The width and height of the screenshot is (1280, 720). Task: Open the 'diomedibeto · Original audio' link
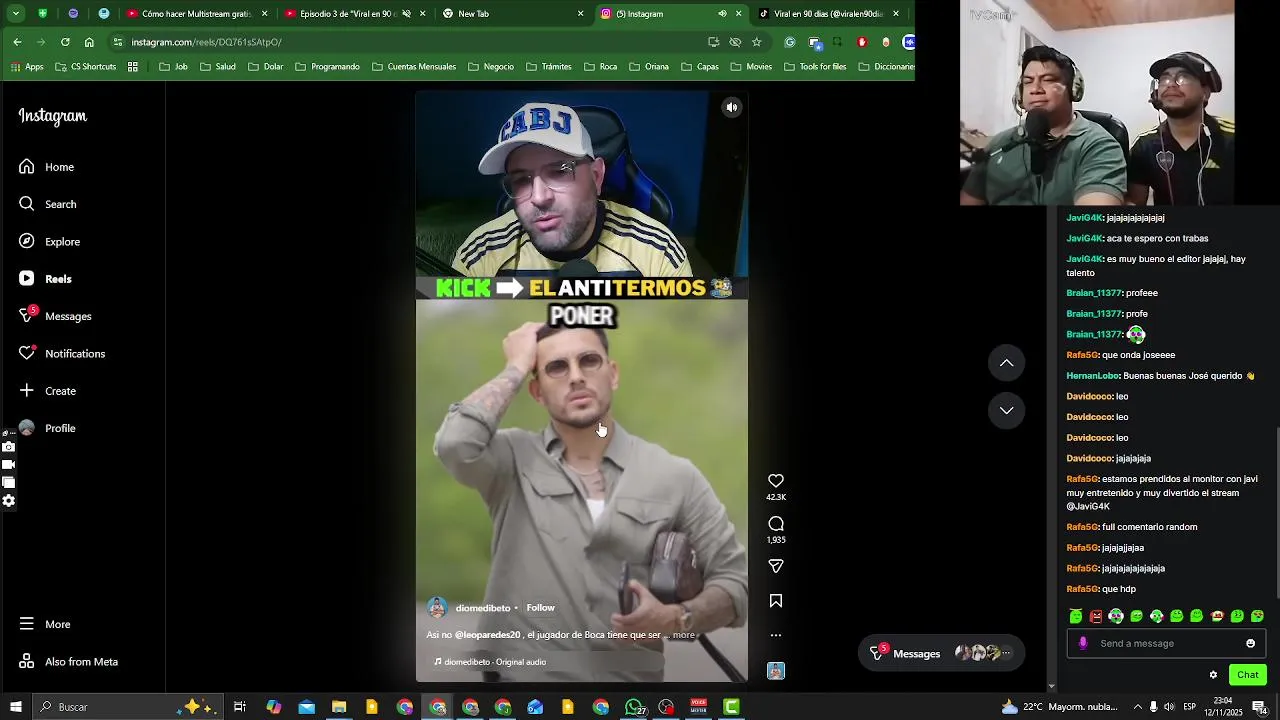[491, 662]
